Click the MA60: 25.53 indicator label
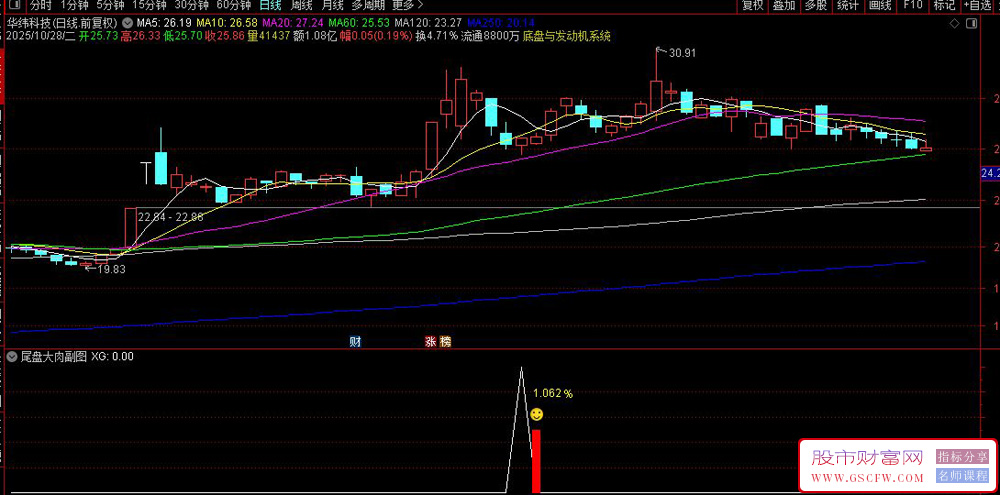Image resolution: width=1000 pixels, height=495 pixels. (x=359, y=23)
